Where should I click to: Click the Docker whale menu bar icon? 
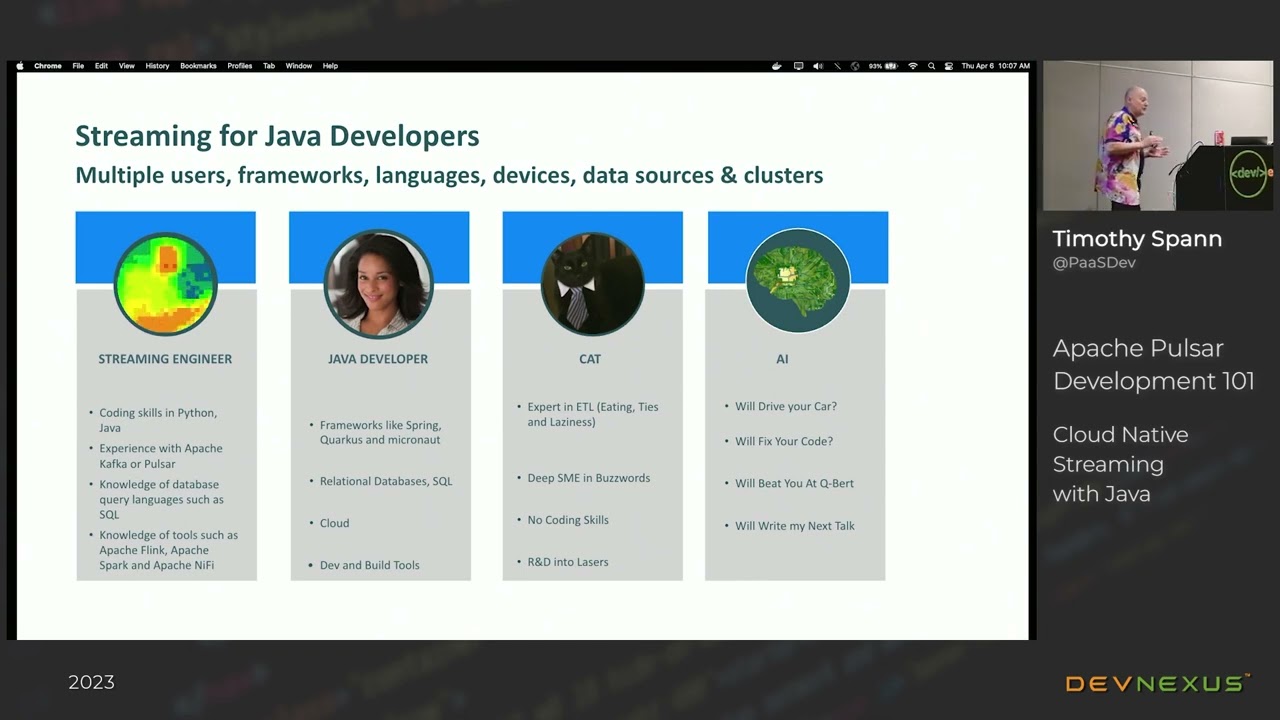tap(777, 66)
